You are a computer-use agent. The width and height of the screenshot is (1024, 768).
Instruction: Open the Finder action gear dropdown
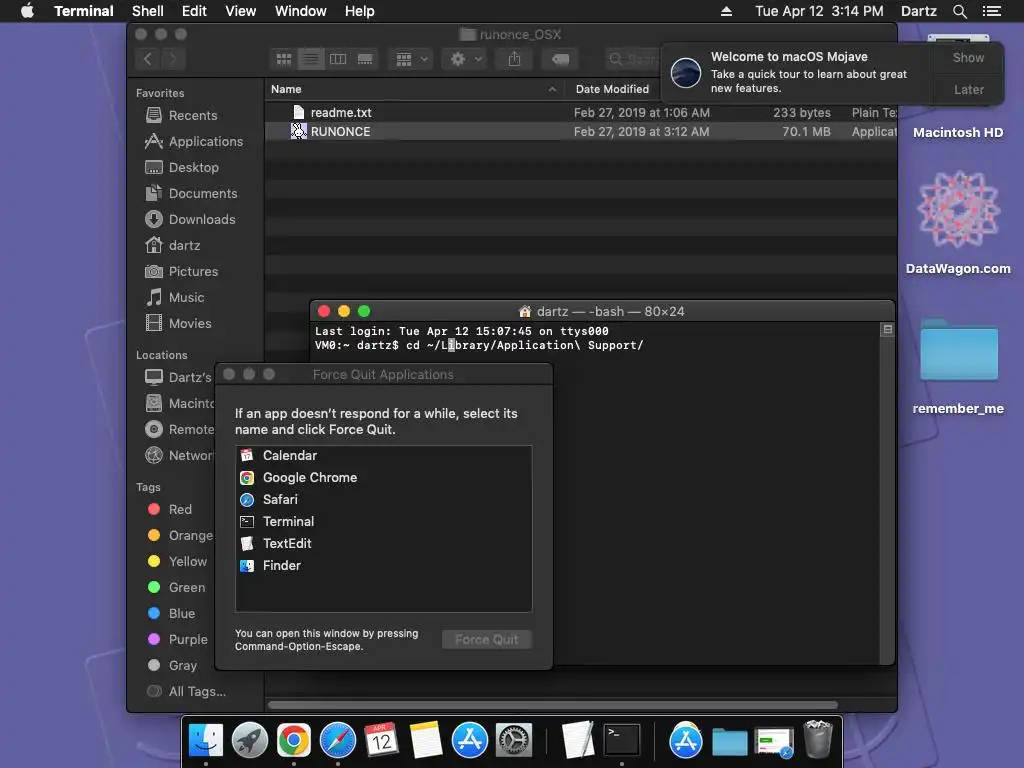click(x=465, y=59)
